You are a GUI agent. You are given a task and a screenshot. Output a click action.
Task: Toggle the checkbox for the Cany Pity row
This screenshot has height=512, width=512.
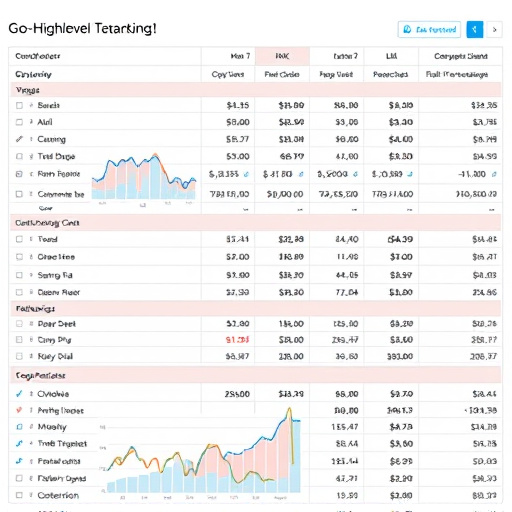point(19,339)
